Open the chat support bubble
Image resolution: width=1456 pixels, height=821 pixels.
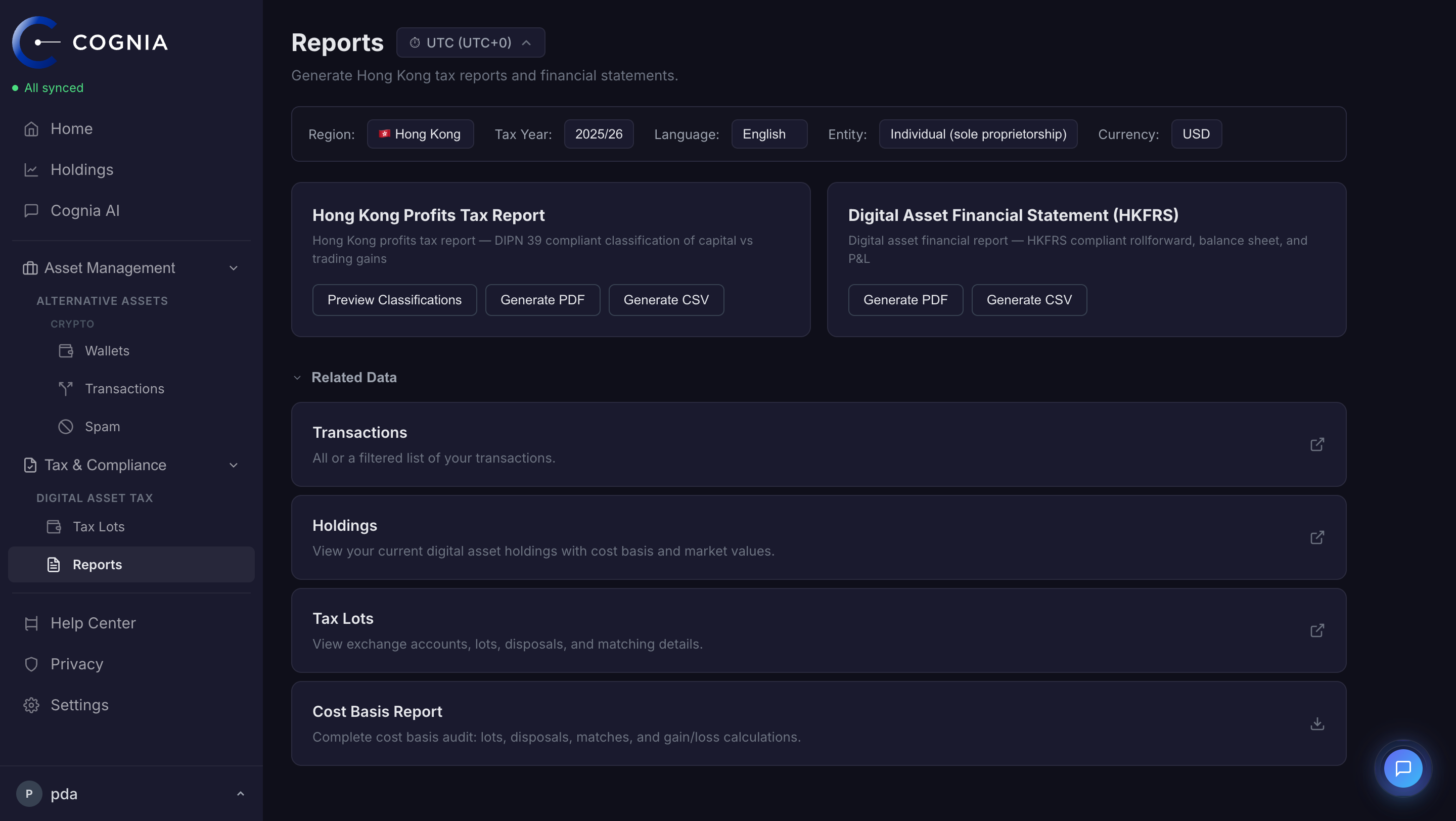coord(1403,768)
